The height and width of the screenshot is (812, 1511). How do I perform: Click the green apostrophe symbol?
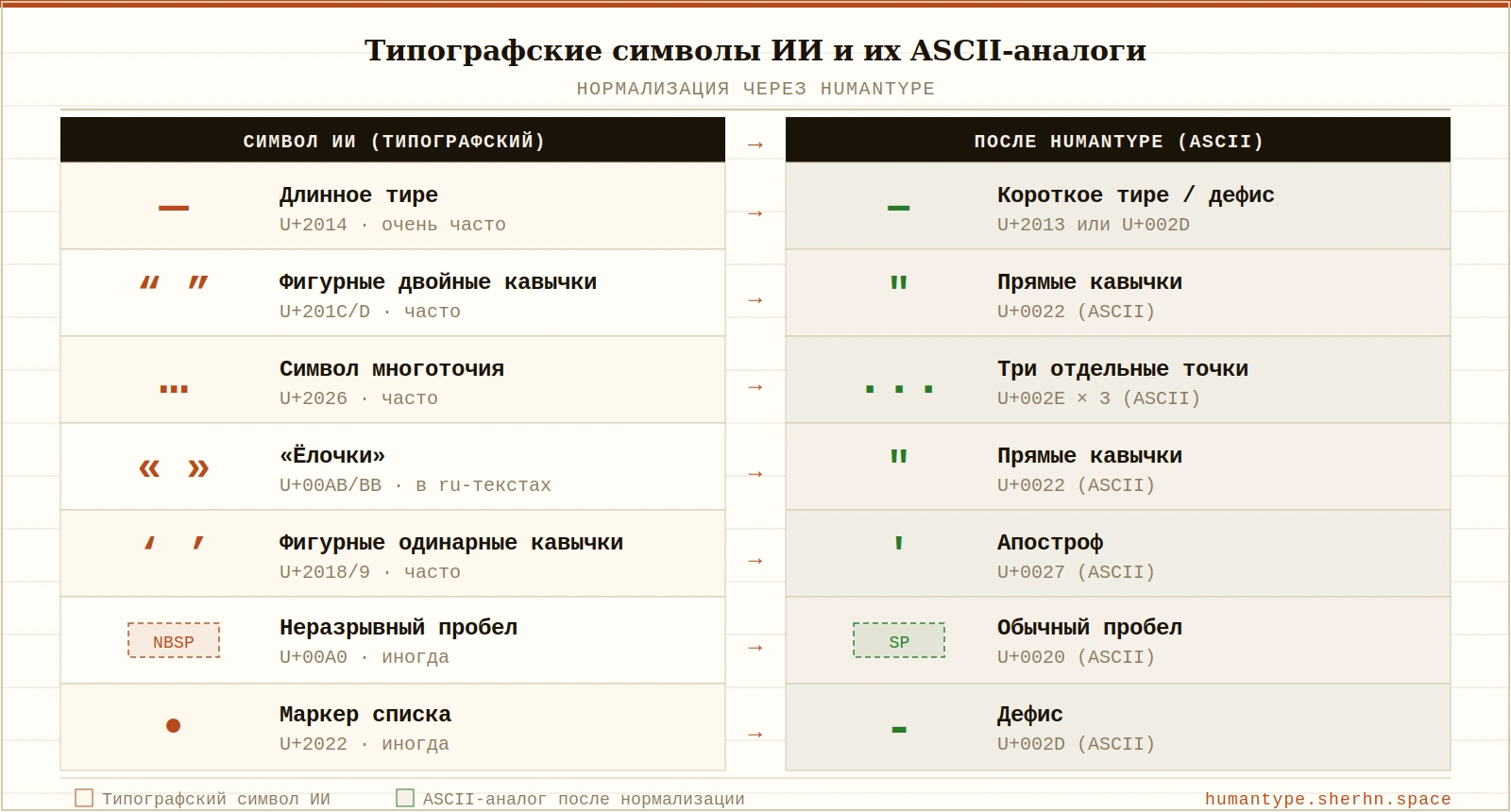899,543
